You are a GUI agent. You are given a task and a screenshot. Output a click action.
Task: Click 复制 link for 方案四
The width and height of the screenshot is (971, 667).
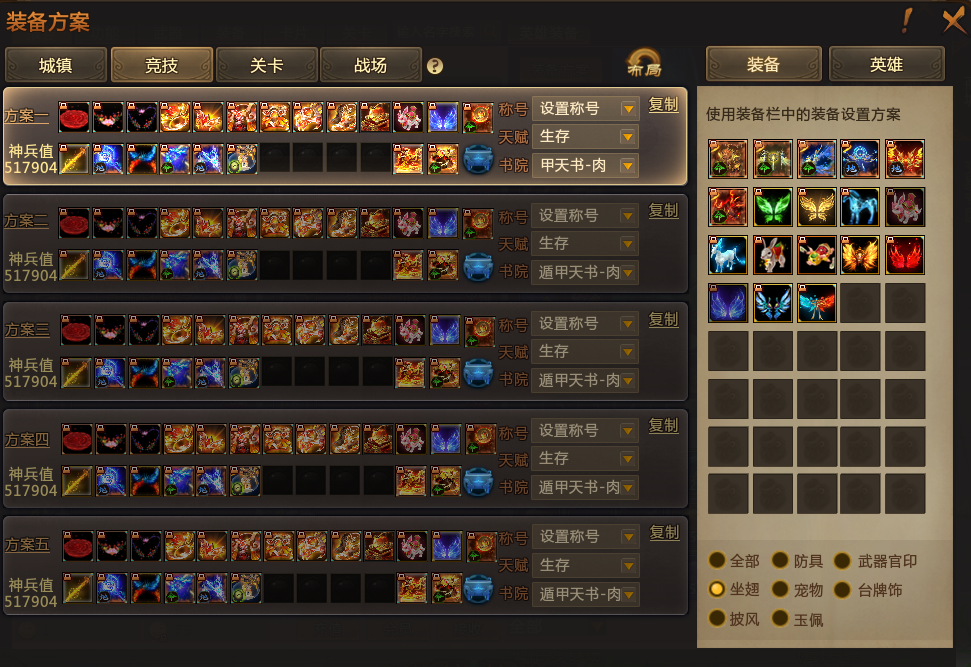tap(663, 425)
